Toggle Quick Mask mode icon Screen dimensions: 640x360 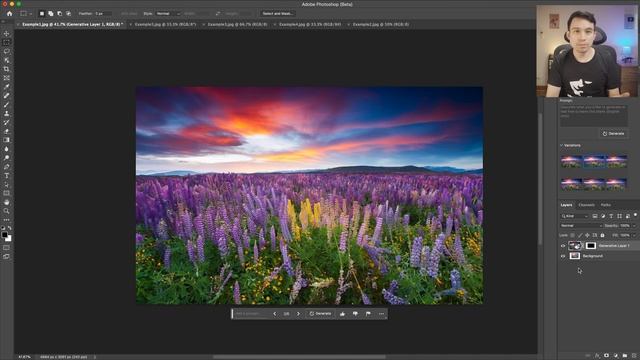7,248
